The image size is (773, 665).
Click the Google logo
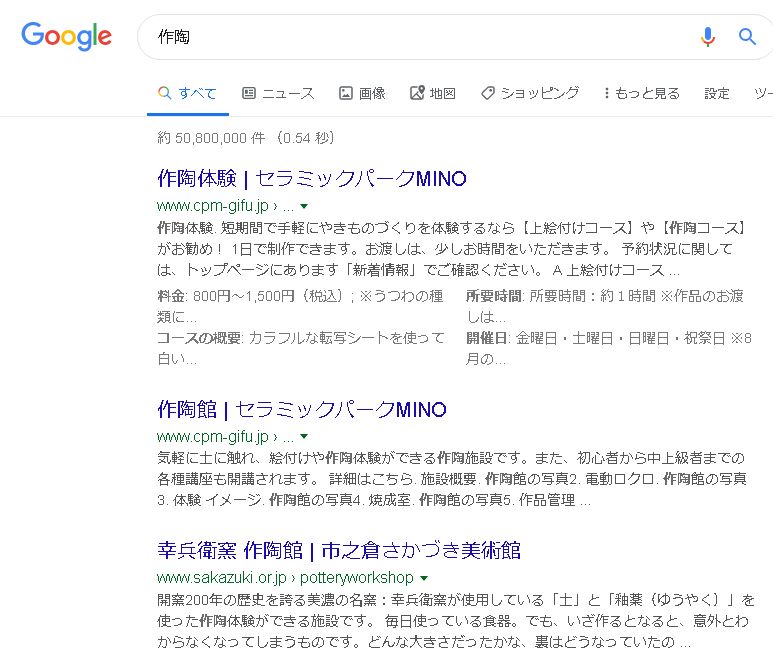pyautogui.click(x=67, y=36)
